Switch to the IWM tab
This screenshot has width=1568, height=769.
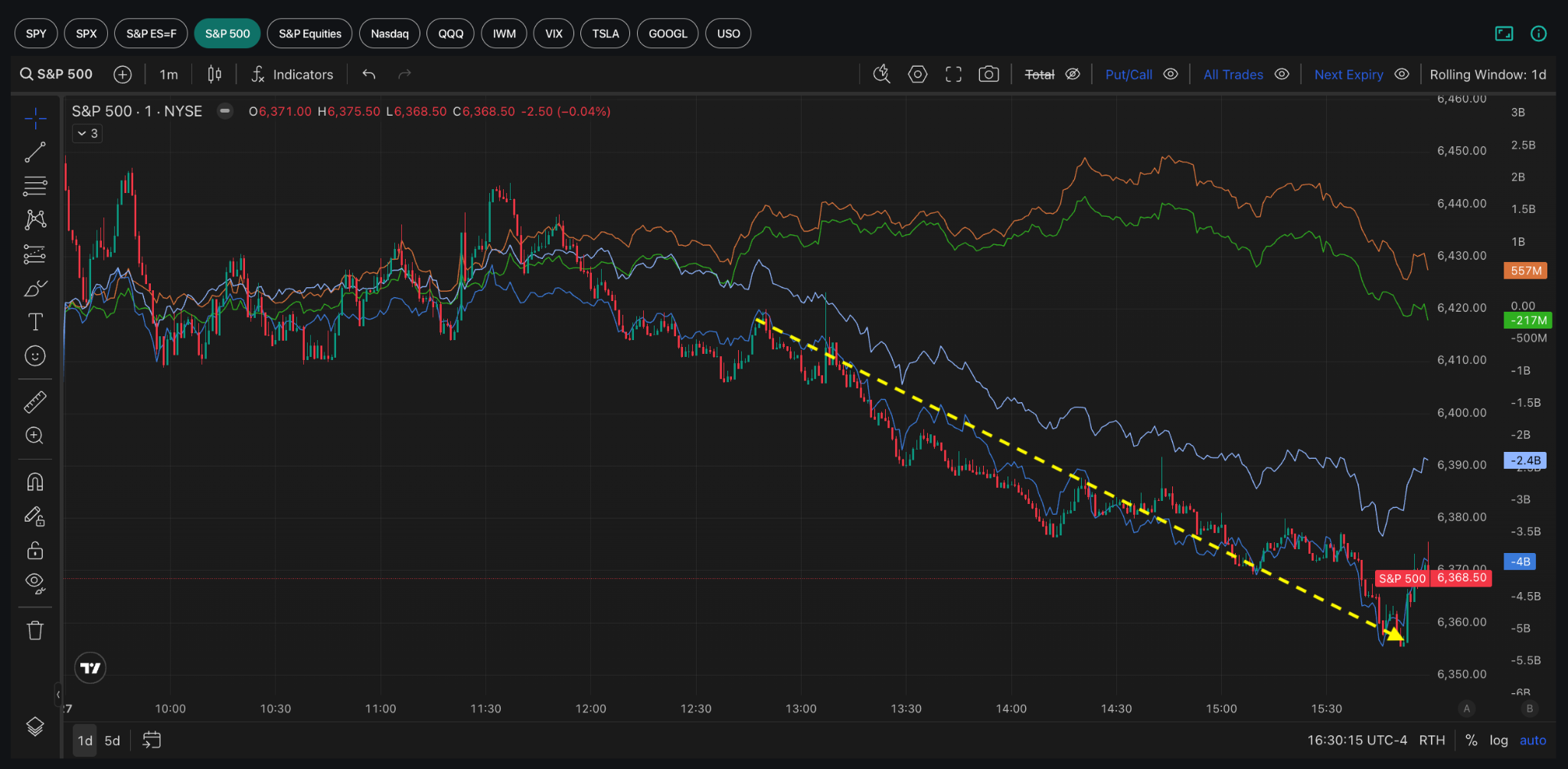pos(504,34)
